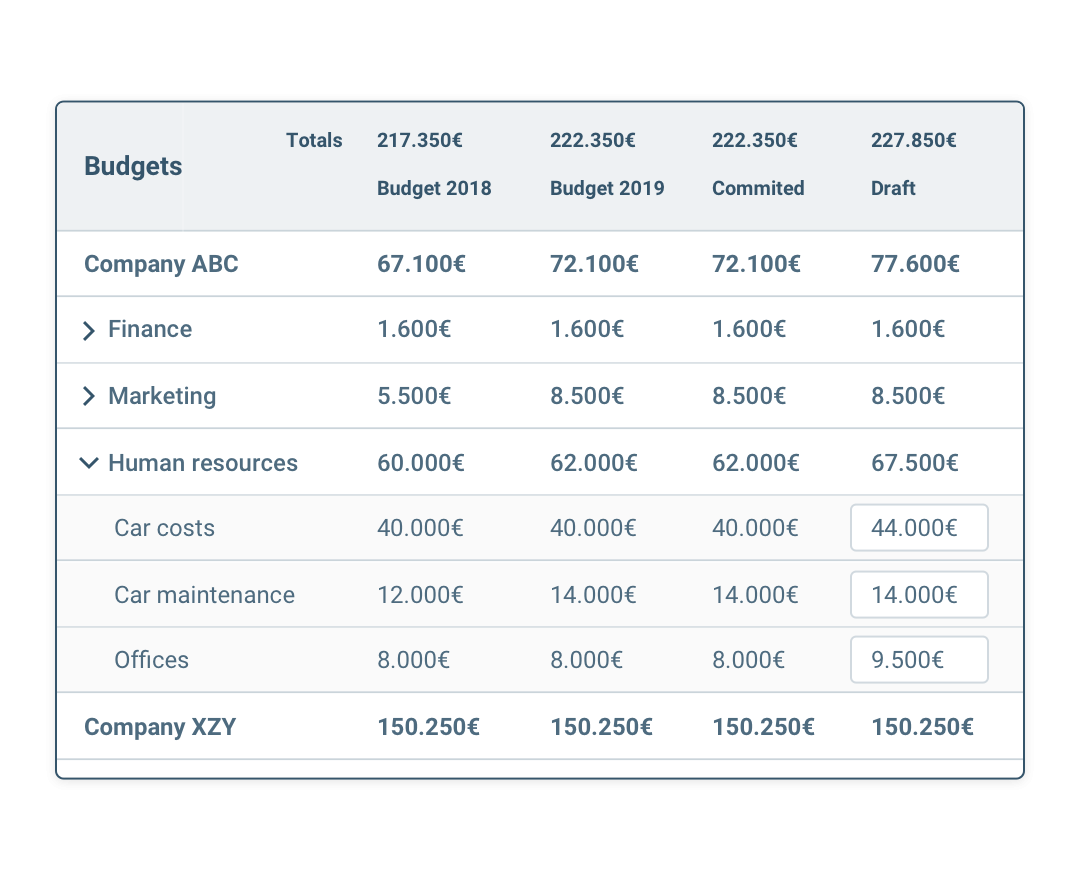This screenshot has width=1080, height=880.
Task: Click the Car maintenance row label
Action: point(205,594)
